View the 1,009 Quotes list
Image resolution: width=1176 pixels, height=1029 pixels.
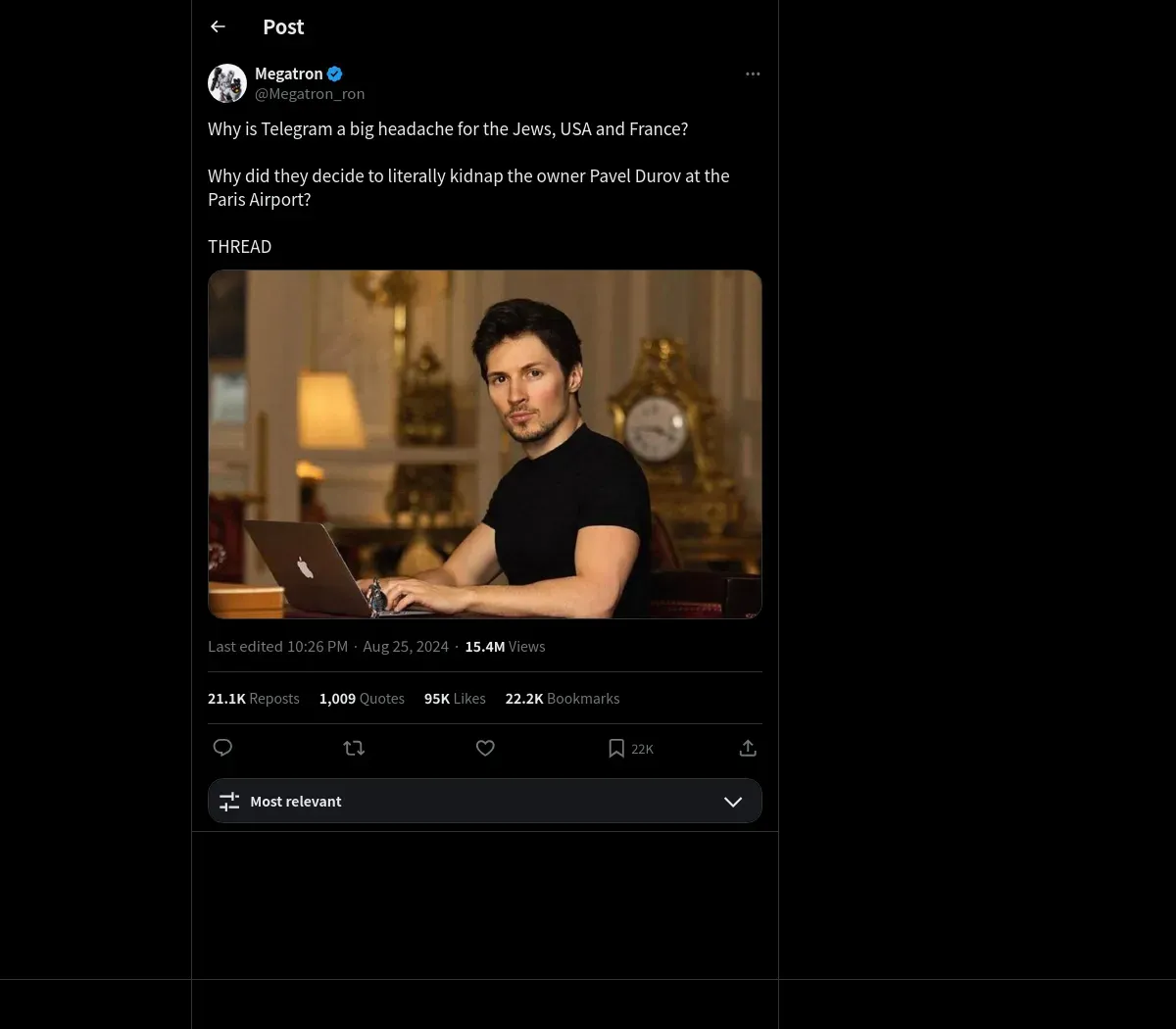tap(362, 699)
